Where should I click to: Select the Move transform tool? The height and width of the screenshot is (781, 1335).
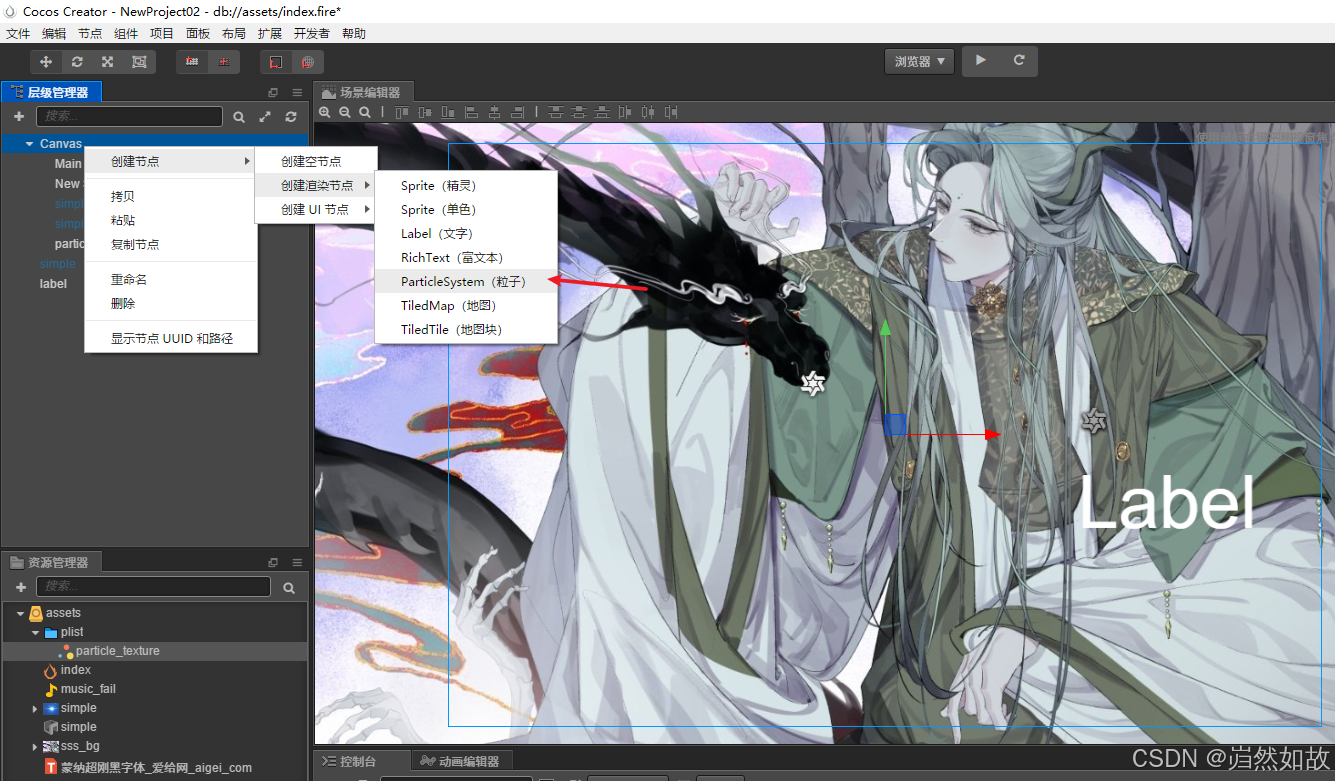(46, 62)
